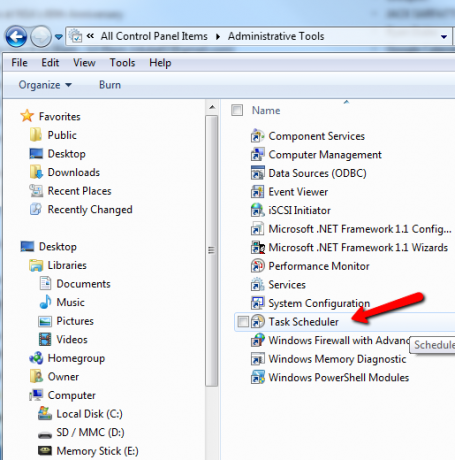Viewport: 455px width, 460px height.
Task: Select the iSCSI Initiator globe icon
Action: pyautogui.click(x=258, y=210)
